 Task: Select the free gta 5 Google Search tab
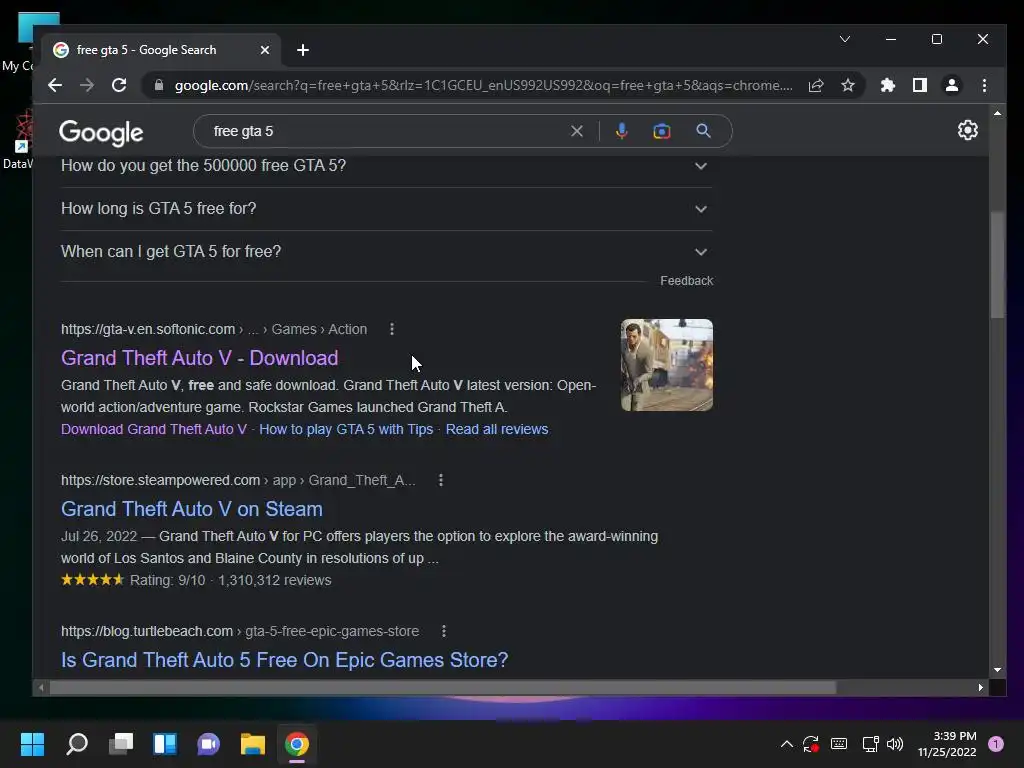162,50
